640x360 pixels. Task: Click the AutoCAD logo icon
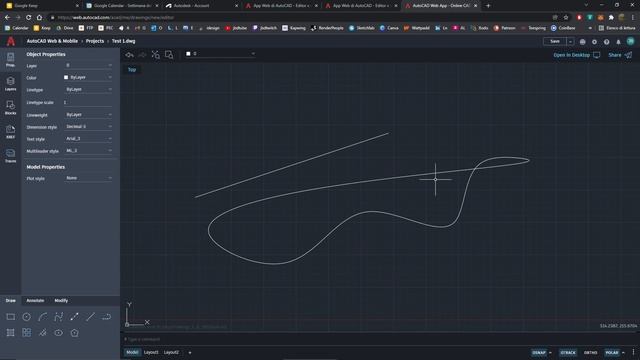tap(11, 41)
